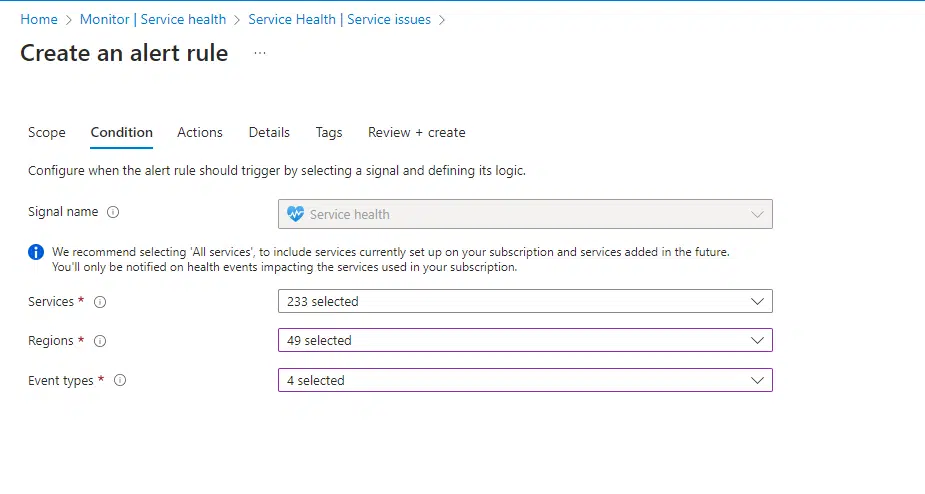Click 'Configure when the alert rule should trigger' text
This screenshot has height=494, width=925.
point(277,171)
